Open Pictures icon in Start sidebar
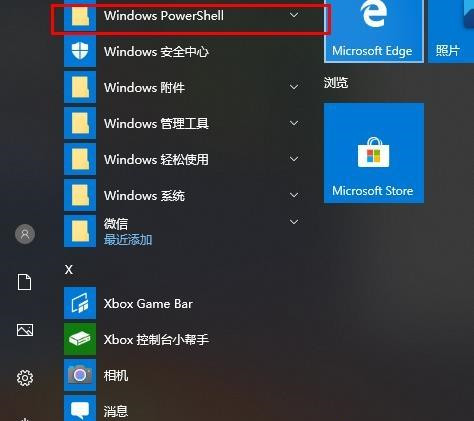The image size is (474, 421). (x=25, y=330)
